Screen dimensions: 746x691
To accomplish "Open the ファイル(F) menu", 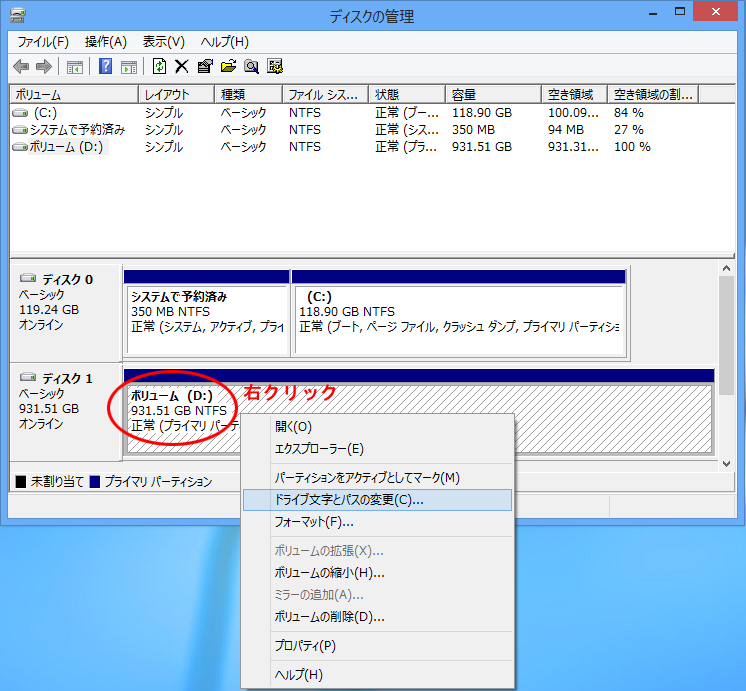I will [x=43, y=42].
